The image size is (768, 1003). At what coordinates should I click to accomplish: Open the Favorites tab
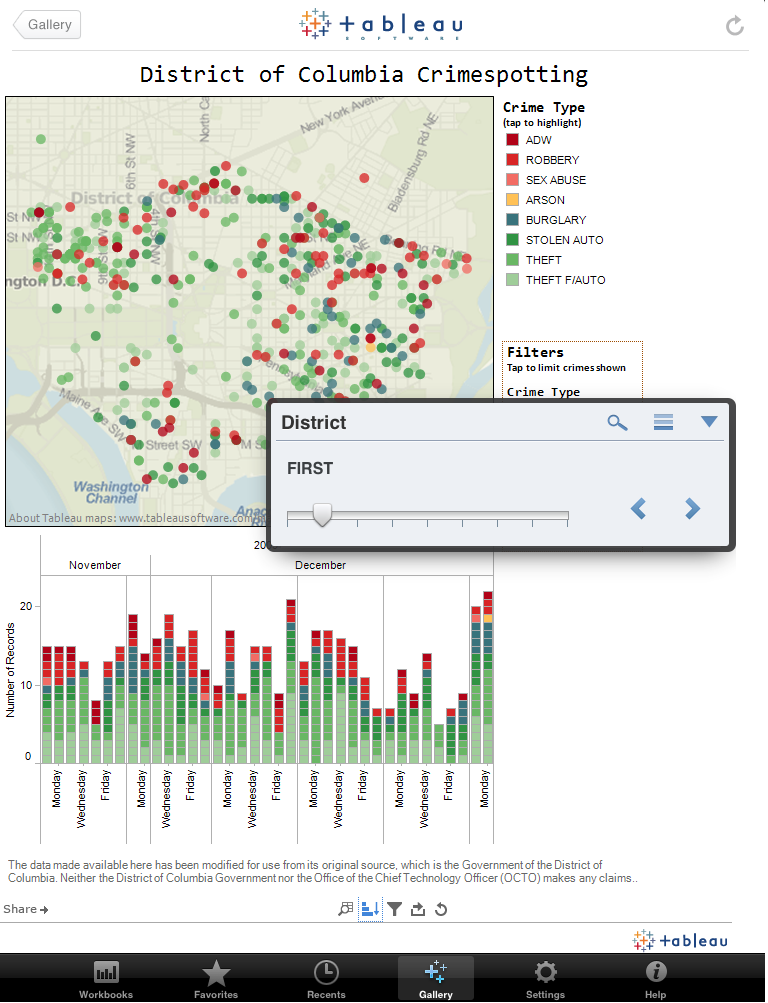coord(216,977)
